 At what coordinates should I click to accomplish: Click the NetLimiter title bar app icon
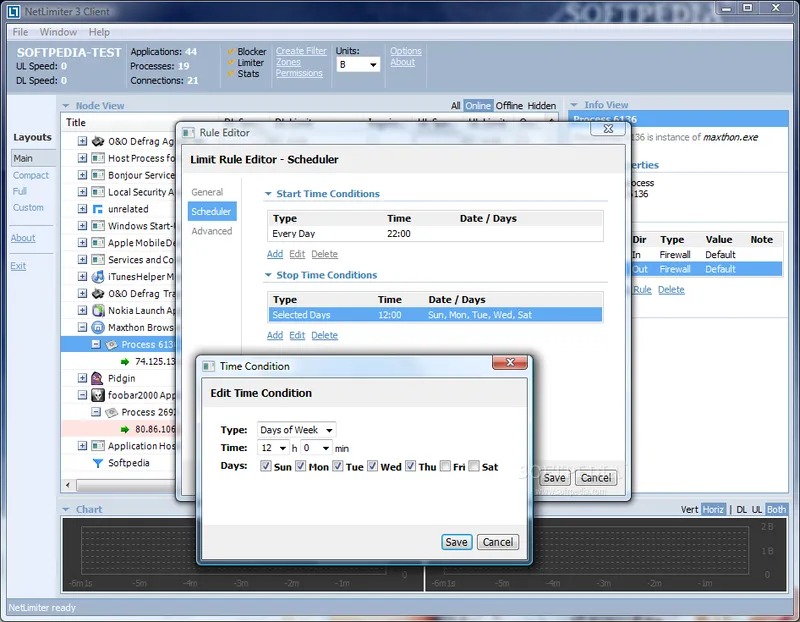(x=14, y=11)
